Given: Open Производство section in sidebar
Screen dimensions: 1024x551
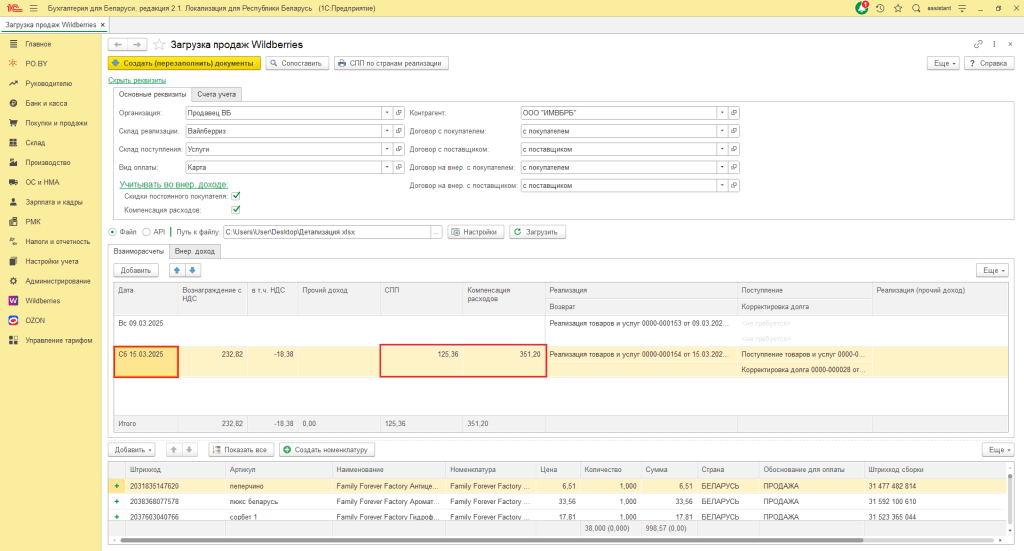Looking at the screenshot, I should click(x=48, y=163).
